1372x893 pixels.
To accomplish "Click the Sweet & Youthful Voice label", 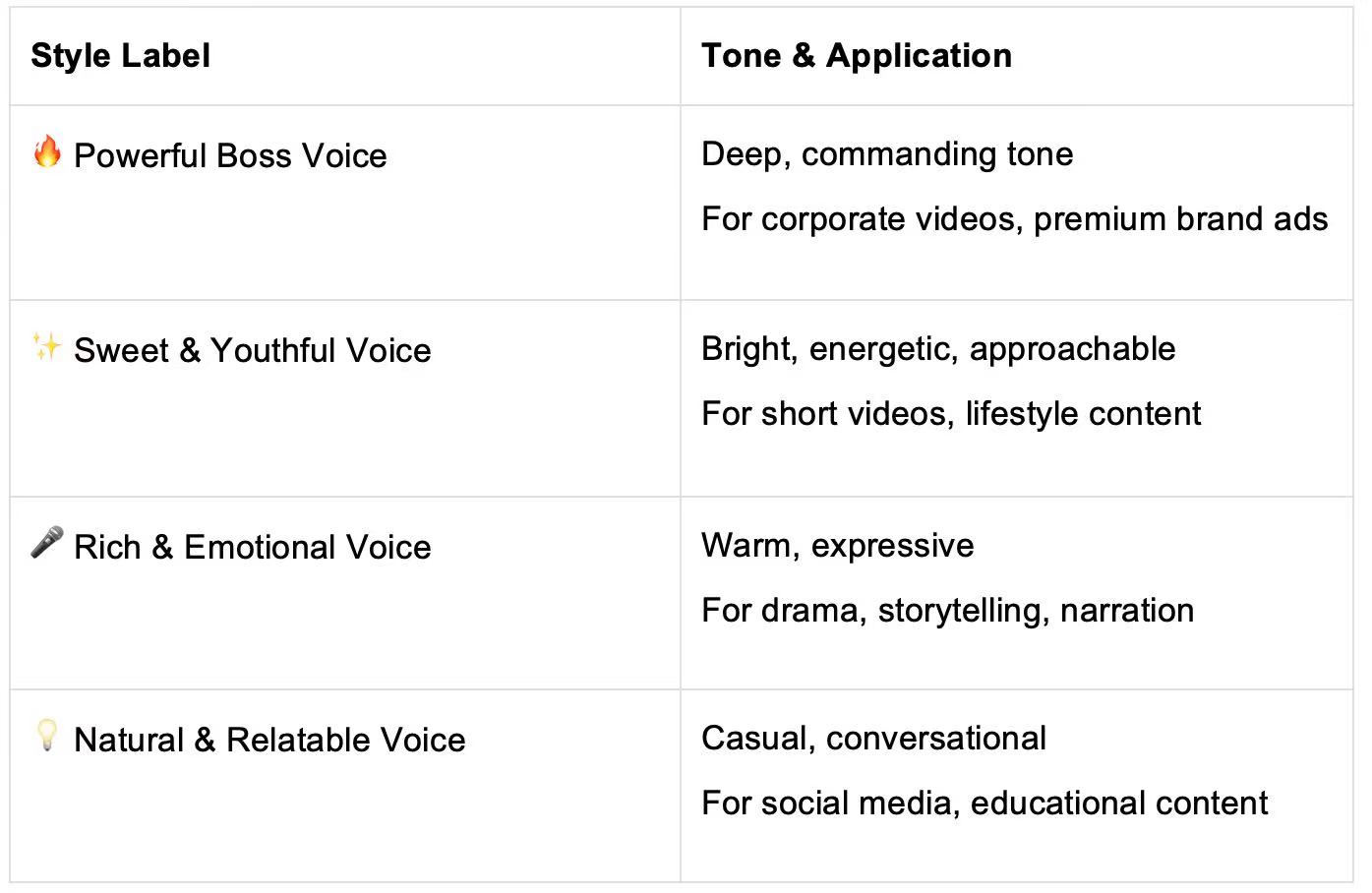I will (252, 350).
